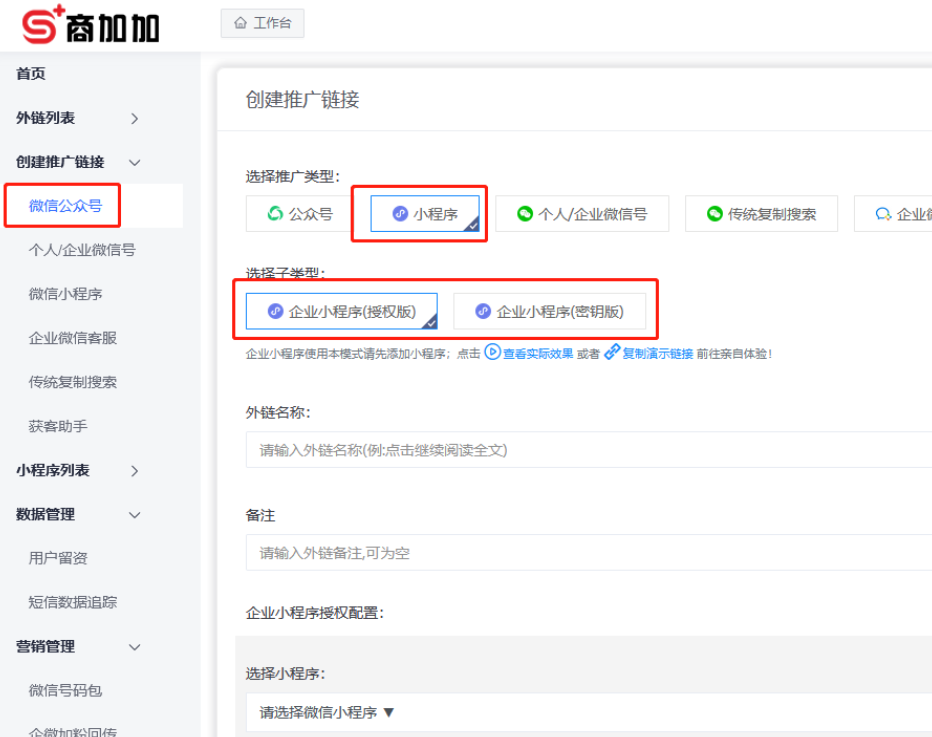Choose 企业小程序(授权版) sub-type

(x=342, y=310)
